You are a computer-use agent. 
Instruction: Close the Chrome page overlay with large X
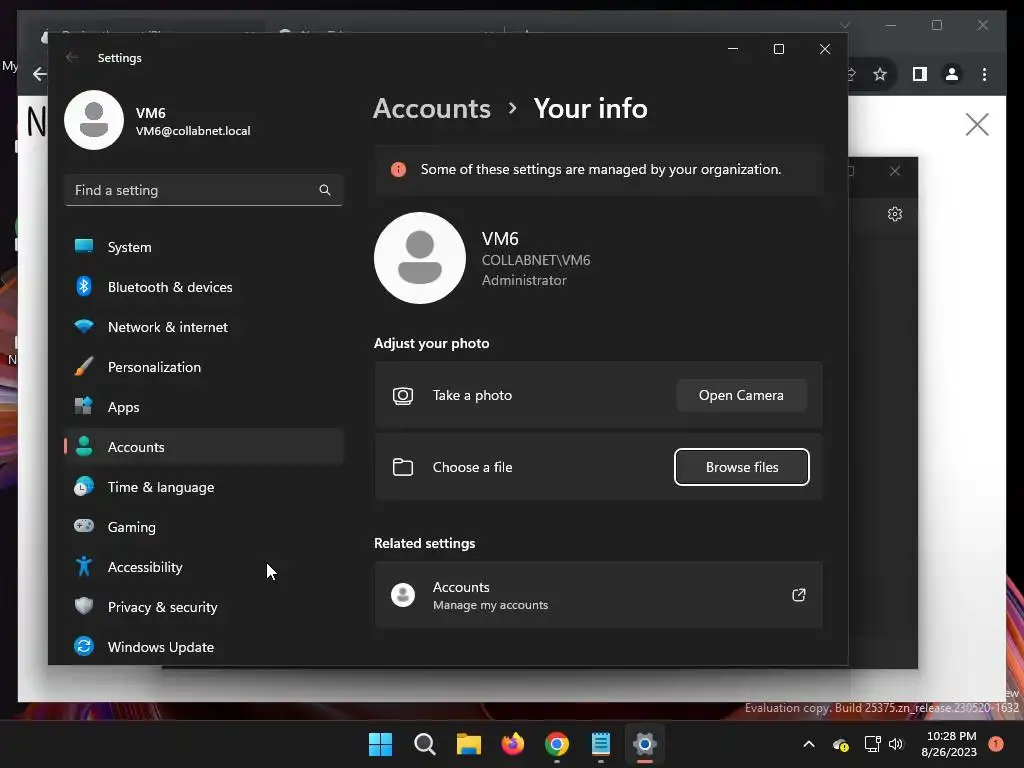pos(977,124)
